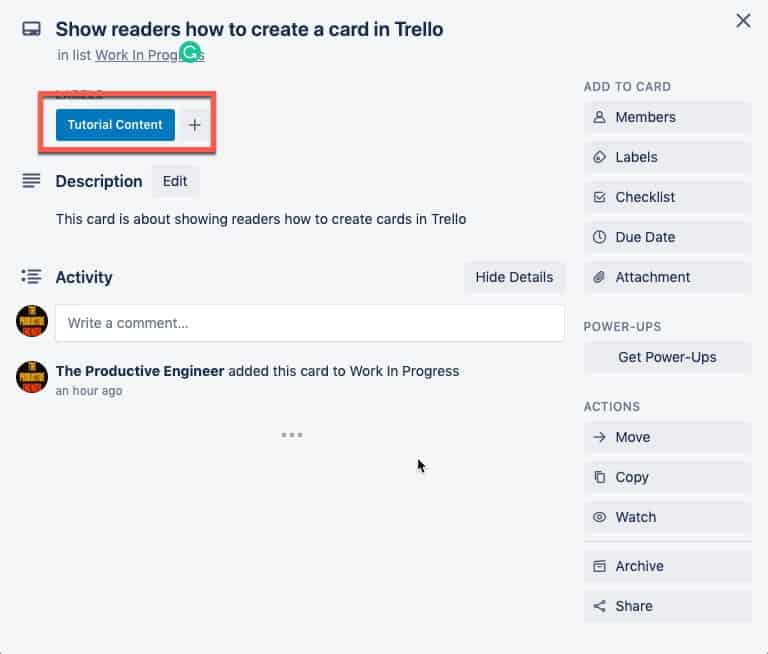Open the Labels menu

tap(668, 157)
